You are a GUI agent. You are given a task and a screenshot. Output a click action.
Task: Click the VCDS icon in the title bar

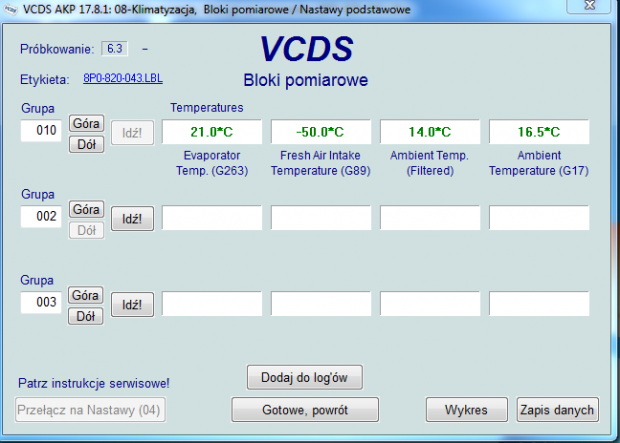click(11, 9)
